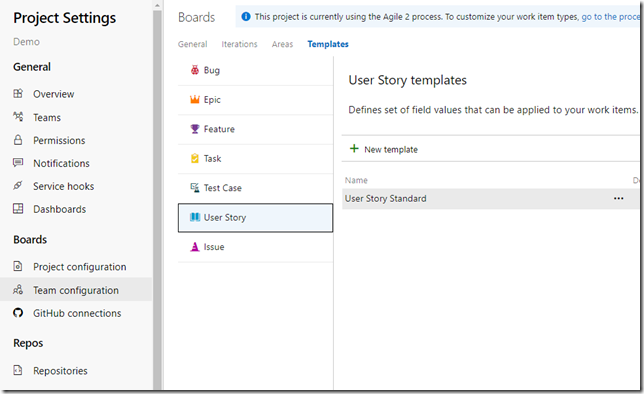Click the green plus icon for new template
This screenshot has height=394, width=644.
354,148
